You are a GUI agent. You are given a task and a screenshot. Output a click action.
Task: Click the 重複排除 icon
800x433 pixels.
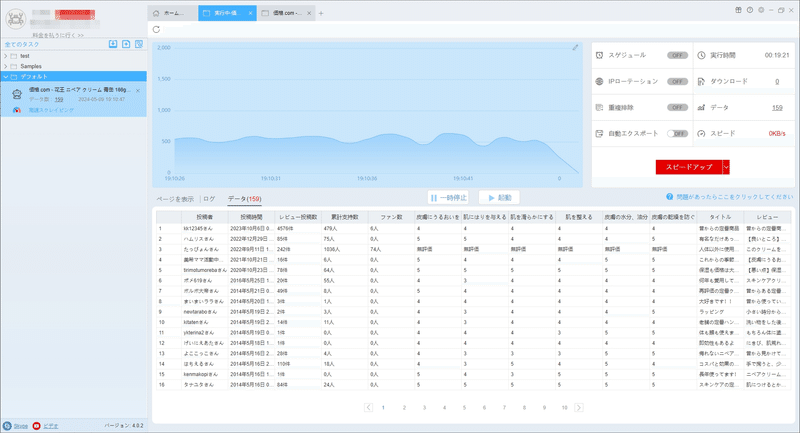point(599,108)
